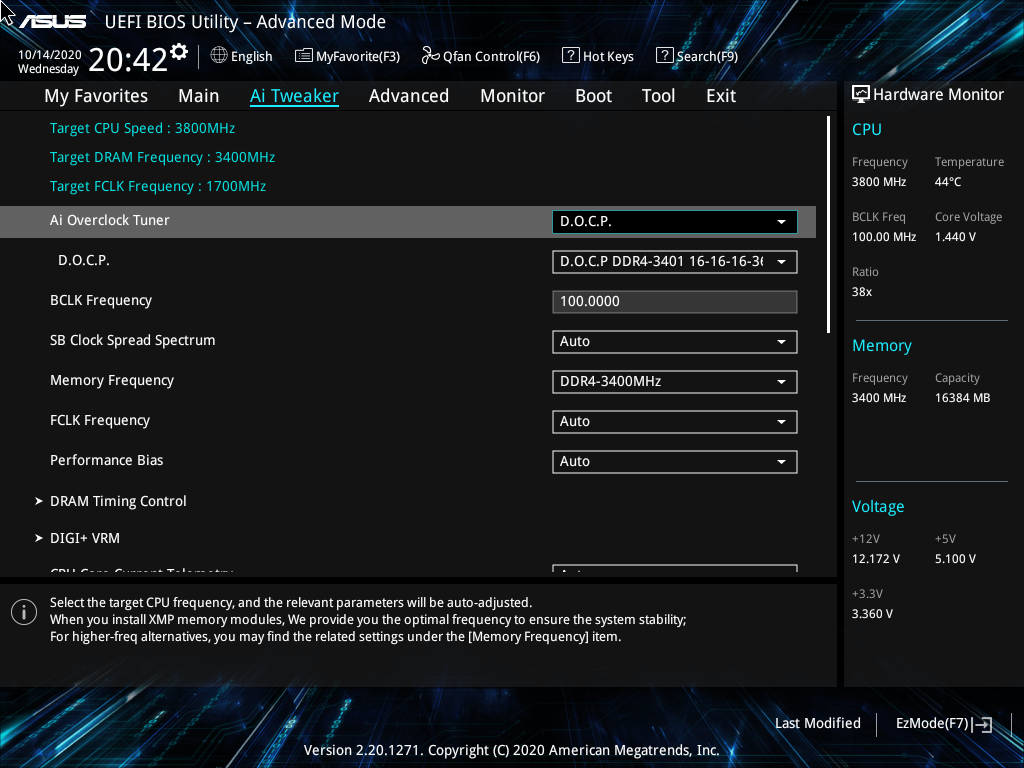Click the EzMode exit arrow icon
The width and height of the screenshot is (1024, 768).
[982, 724]
